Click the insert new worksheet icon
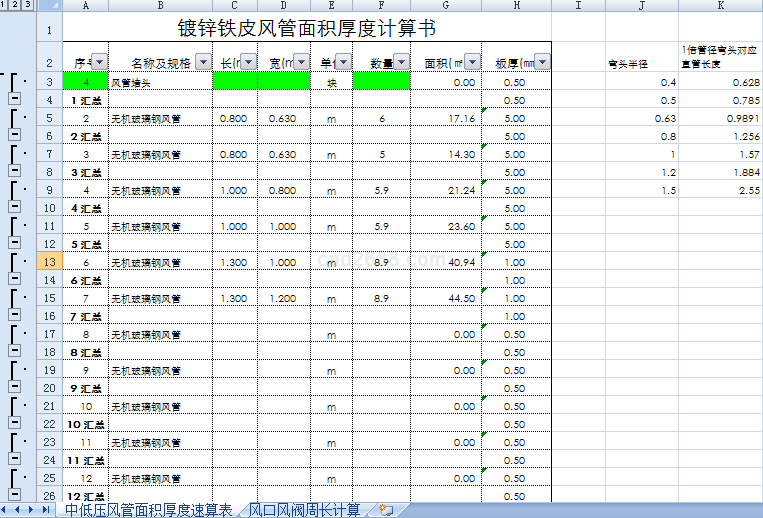The image size is (763, 518). click(385, 510)
